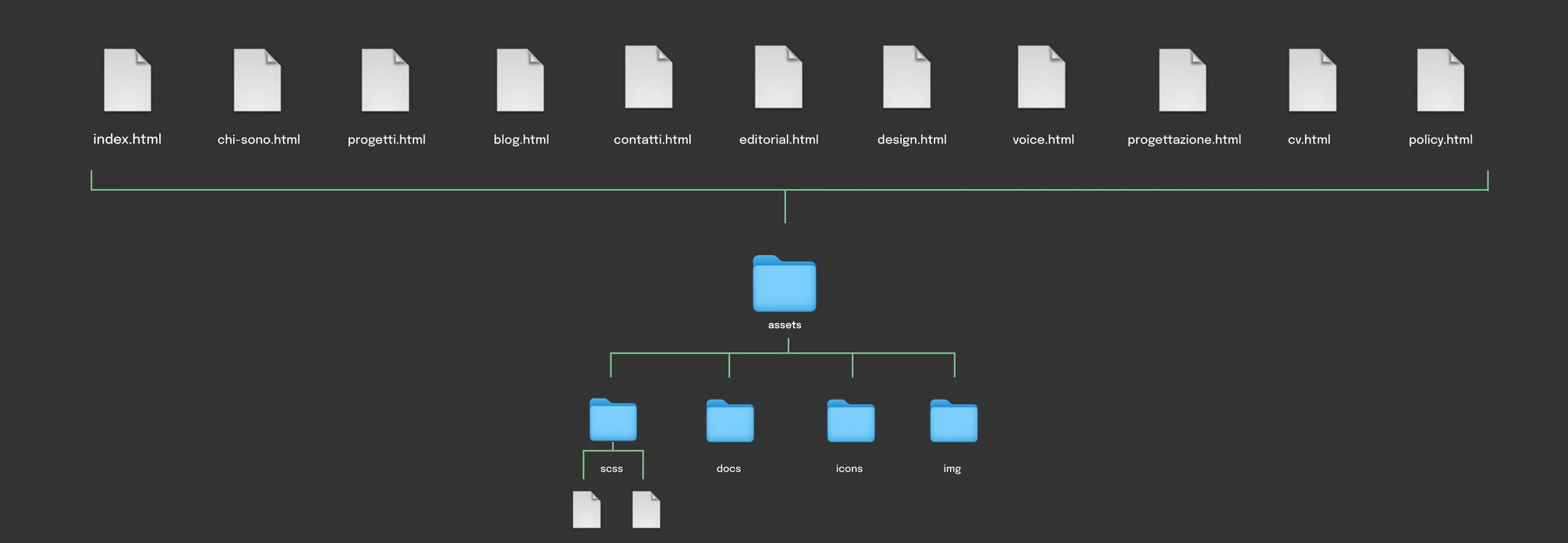The image size is (1568, 543).
Task: Click the contatti.html file icon
Action: [649, 77]
